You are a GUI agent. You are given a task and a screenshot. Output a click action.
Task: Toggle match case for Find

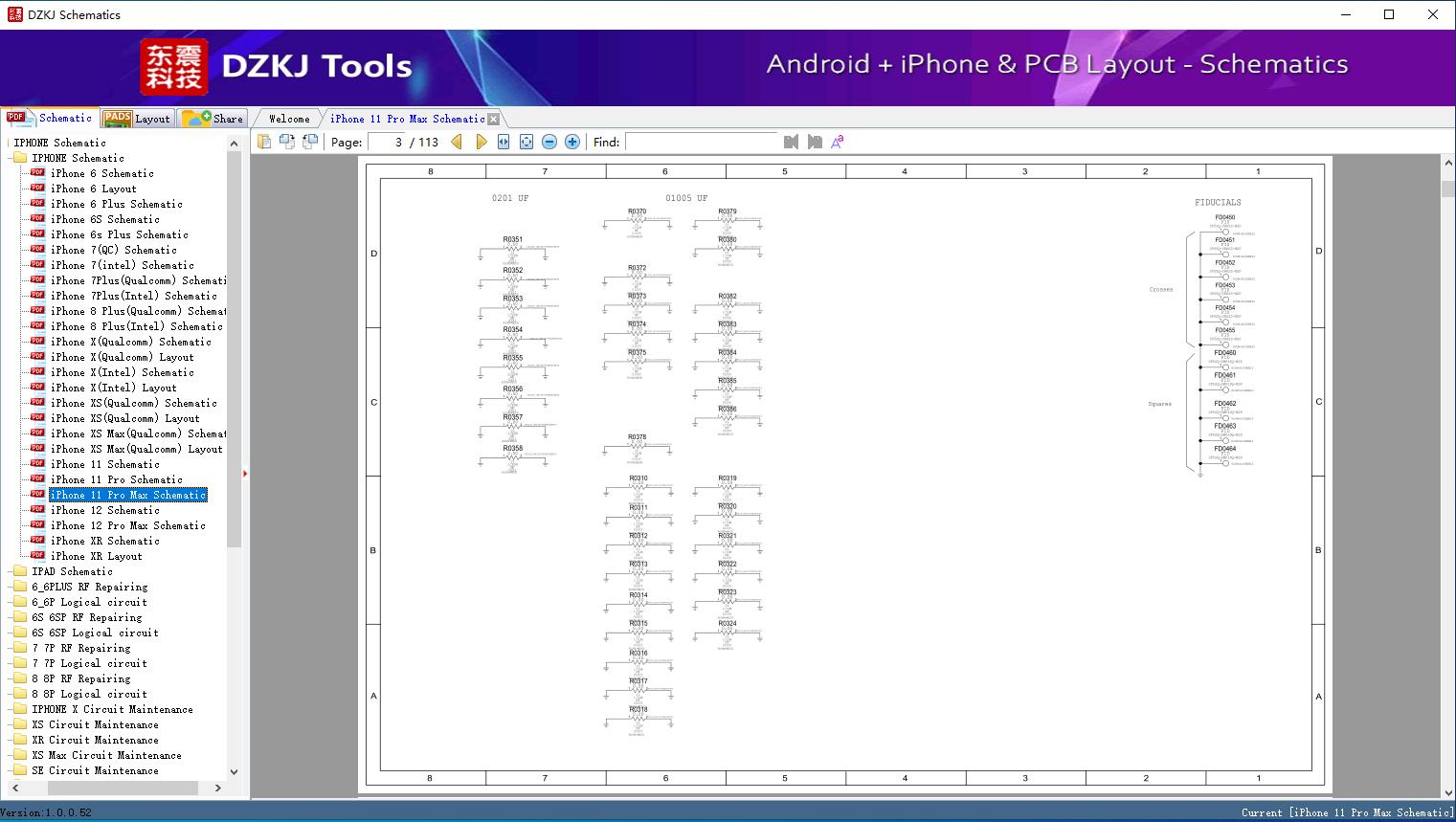coord(838,142)
